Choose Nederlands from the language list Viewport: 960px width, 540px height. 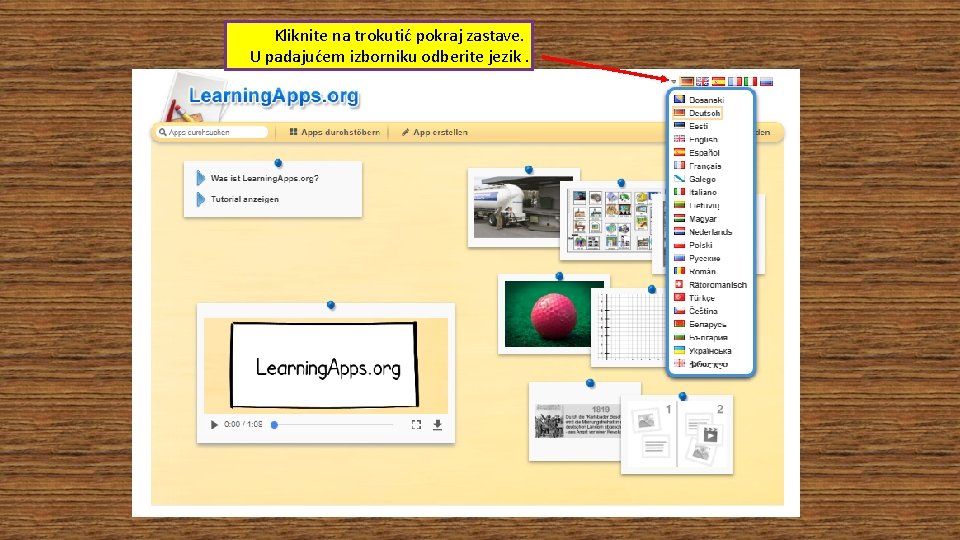click(703, 232)
